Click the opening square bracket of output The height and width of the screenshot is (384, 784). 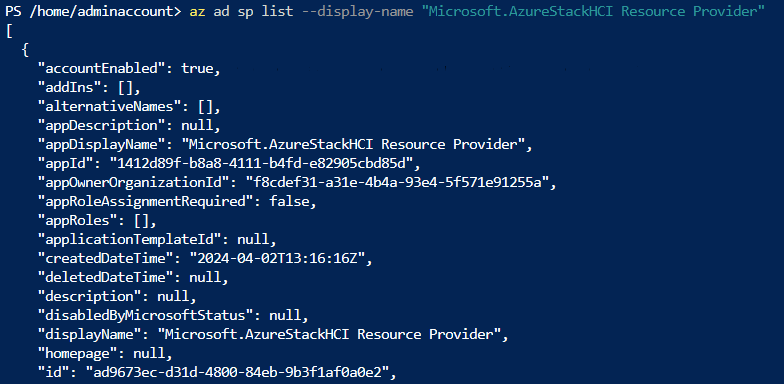click(8, 30)
